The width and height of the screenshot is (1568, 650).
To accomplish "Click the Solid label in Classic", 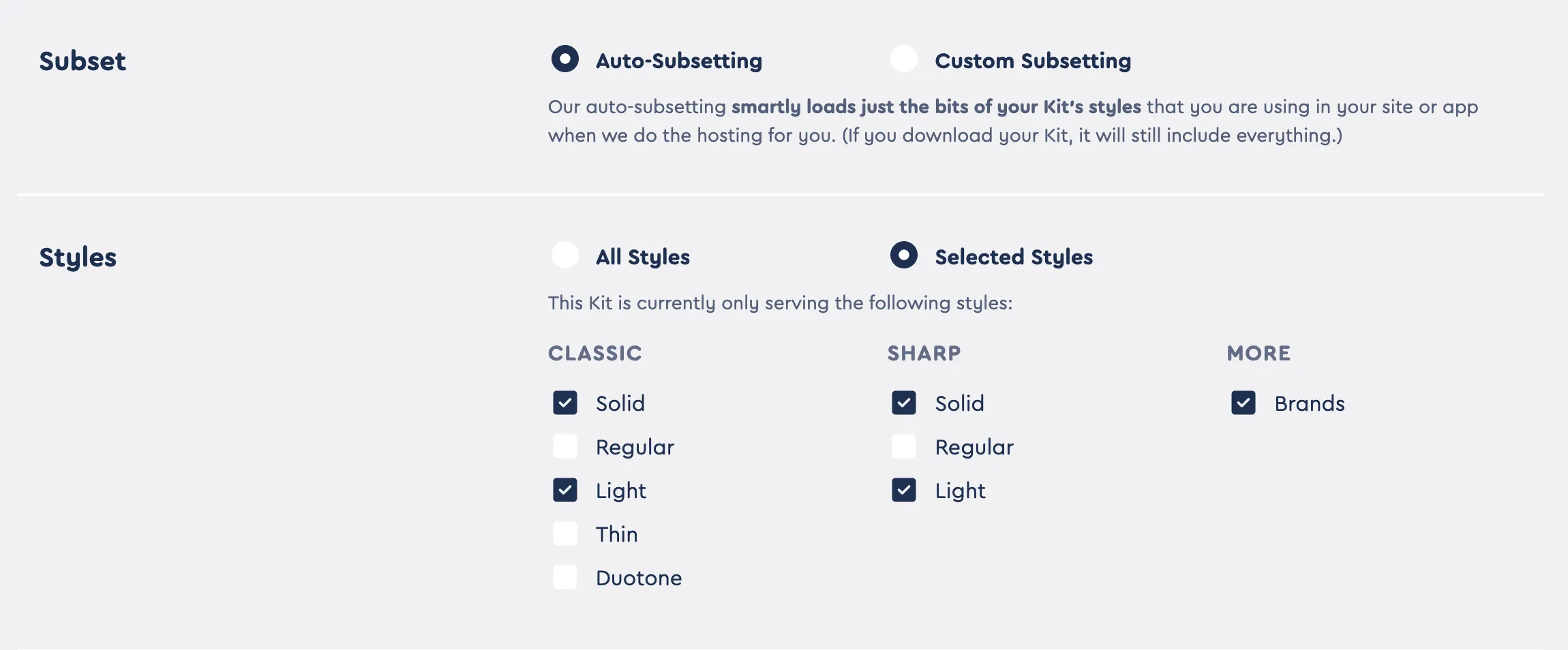I will [620, 403].
